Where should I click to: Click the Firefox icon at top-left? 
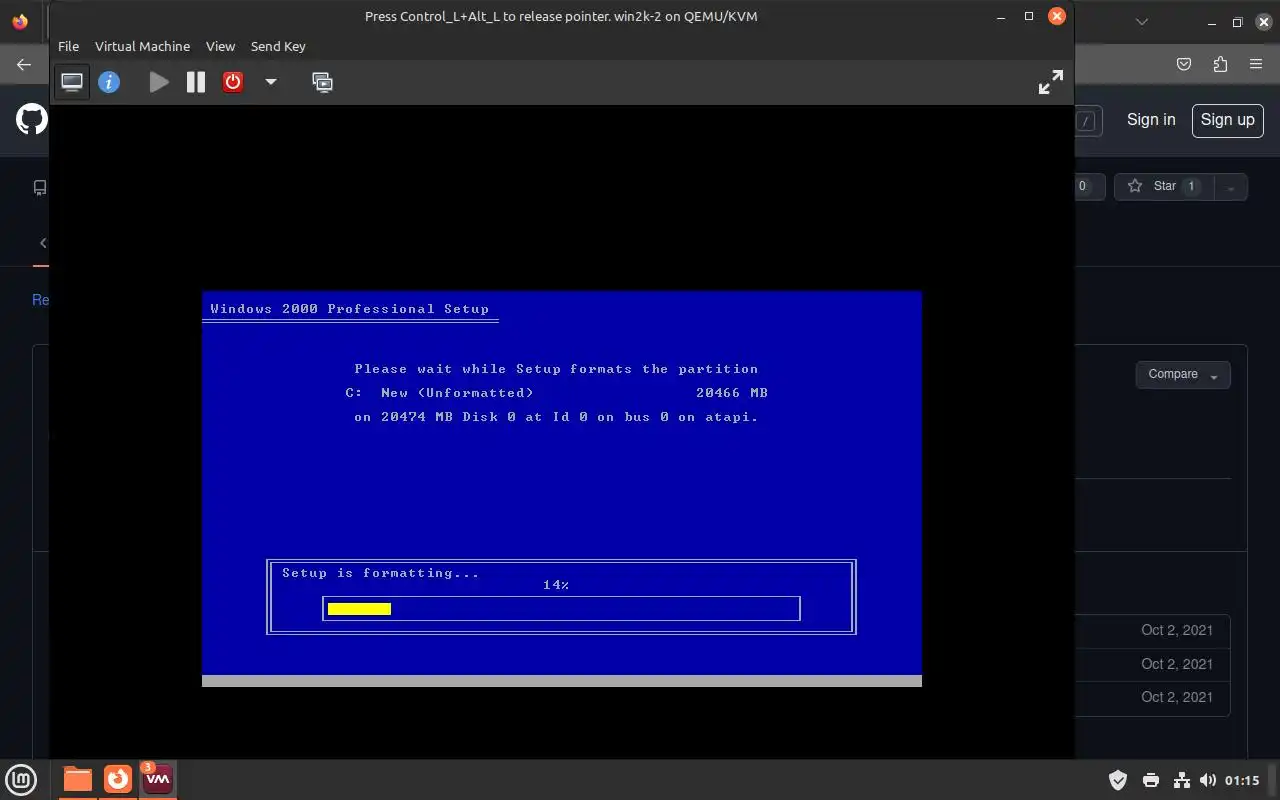(x=20, y=21)
